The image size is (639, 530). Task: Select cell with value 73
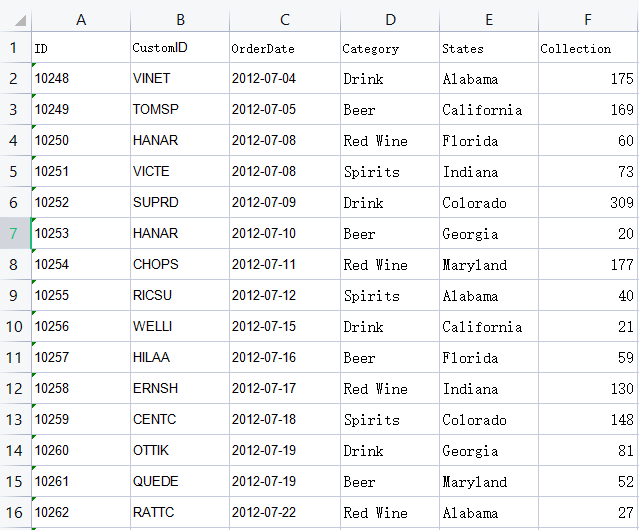[x=588, y=171]
